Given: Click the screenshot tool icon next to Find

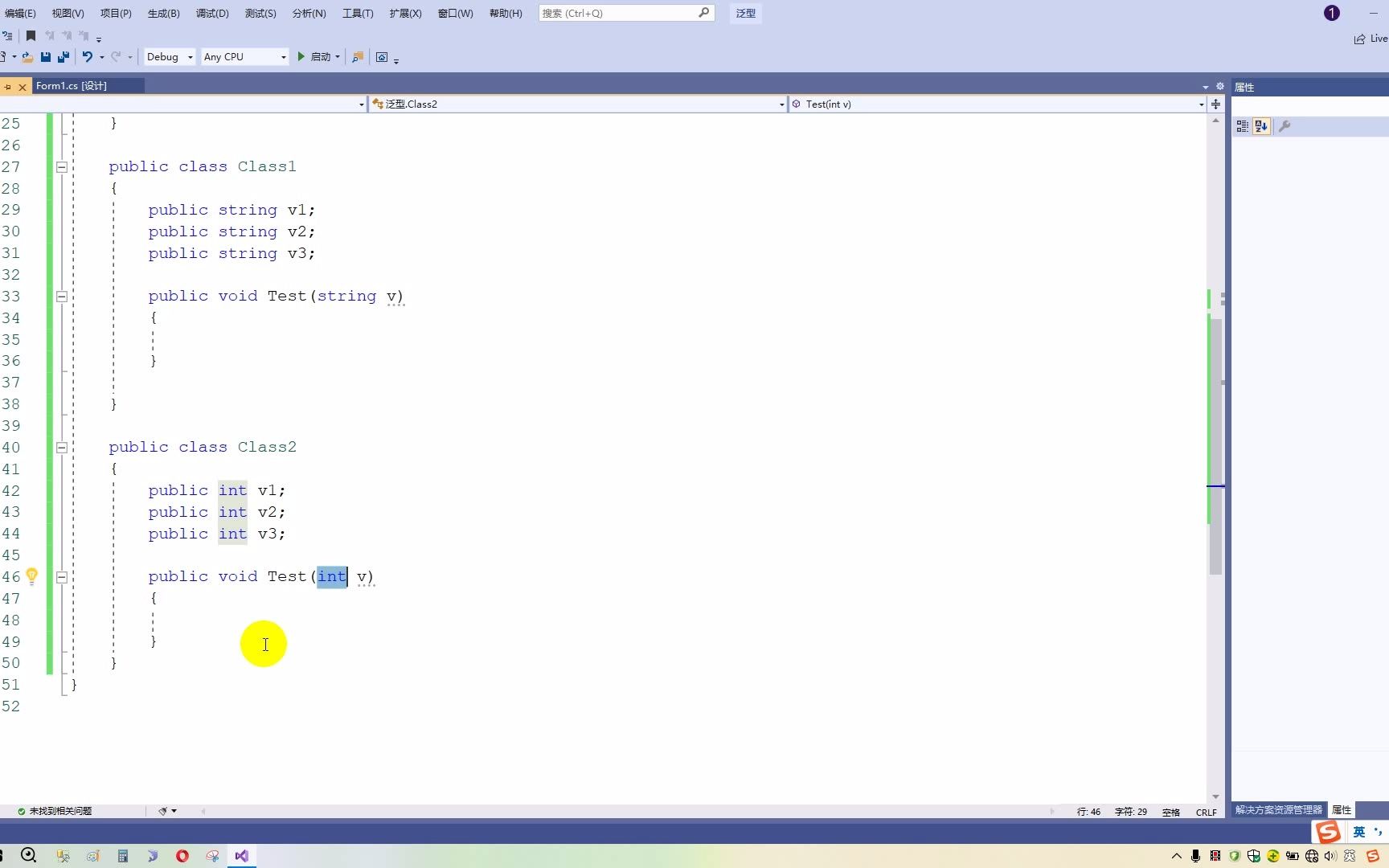Looking at the screenshot, I should (382, 57).
